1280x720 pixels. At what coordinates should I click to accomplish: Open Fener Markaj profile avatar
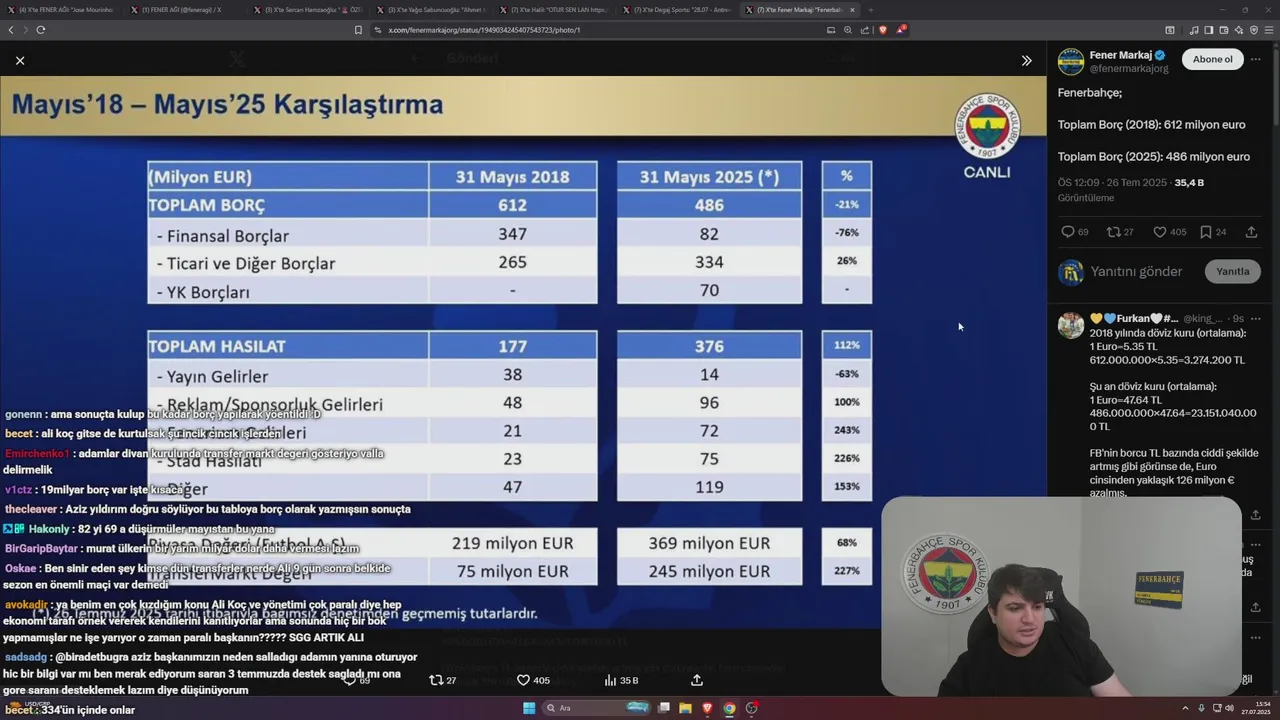[1071, 61]
